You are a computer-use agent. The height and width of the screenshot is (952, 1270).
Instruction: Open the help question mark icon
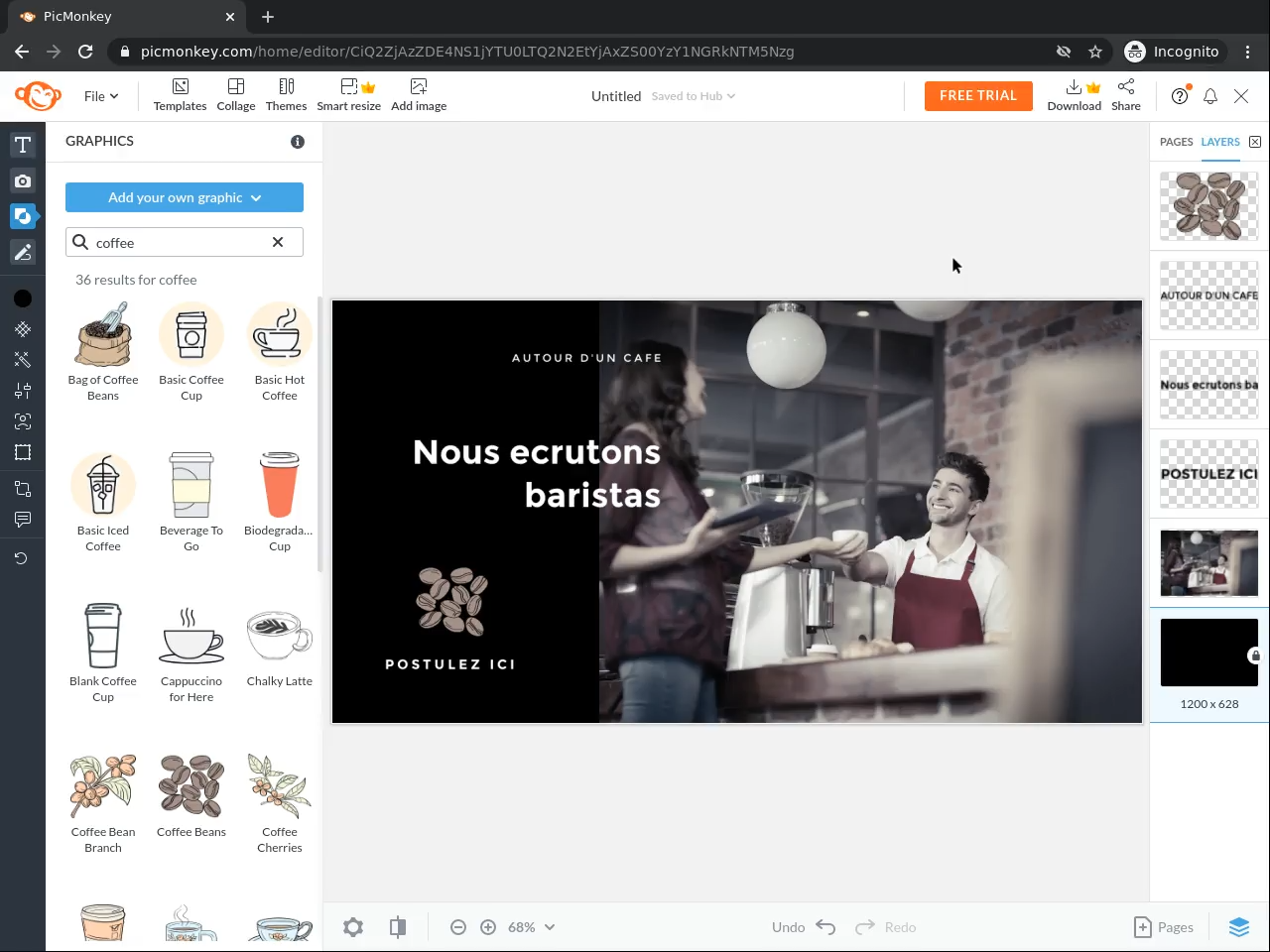pos(1180,95)
